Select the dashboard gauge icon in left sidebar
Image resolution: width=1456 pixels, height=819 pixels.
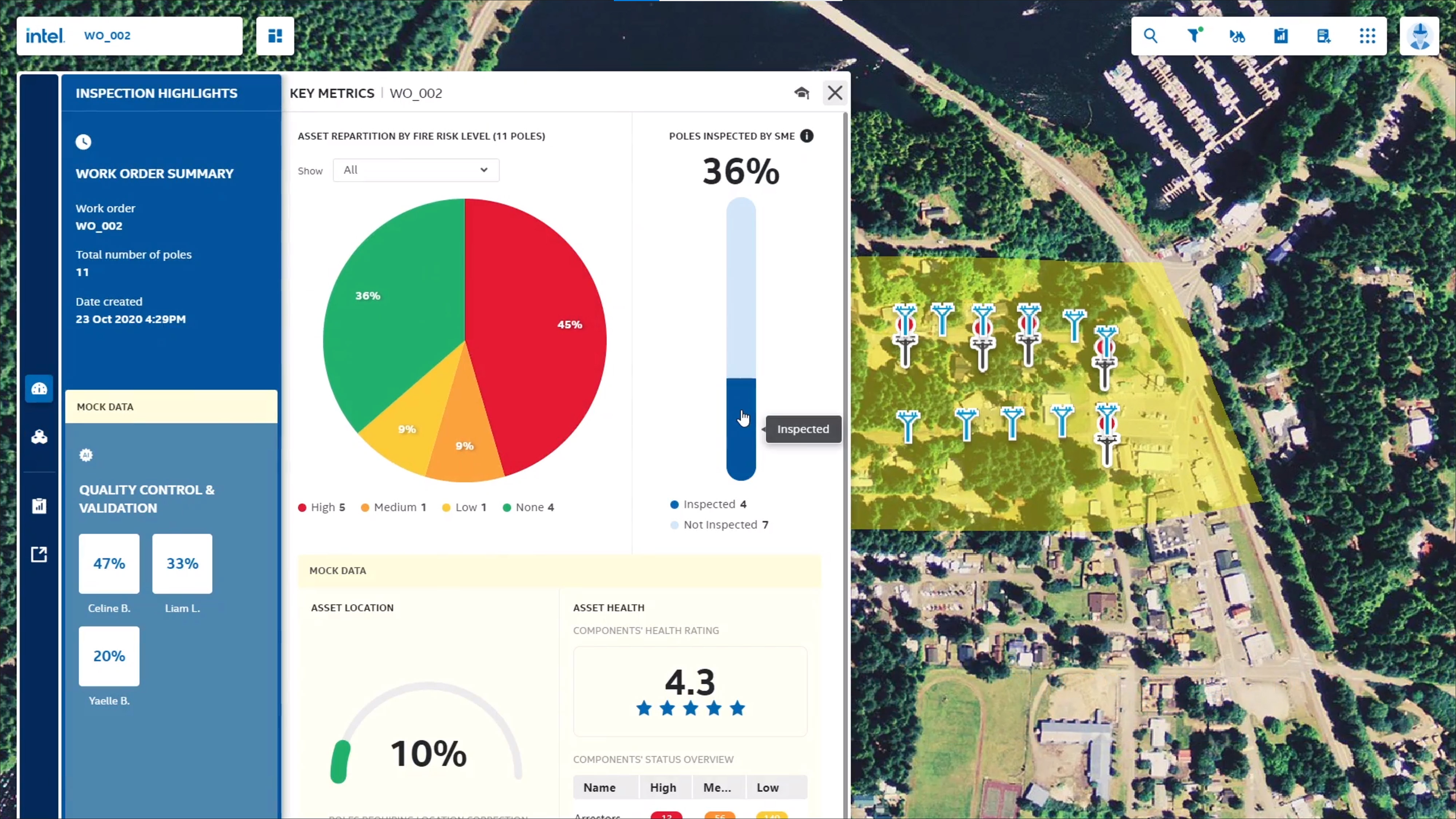pyautogui.click(x=39, y=389)
